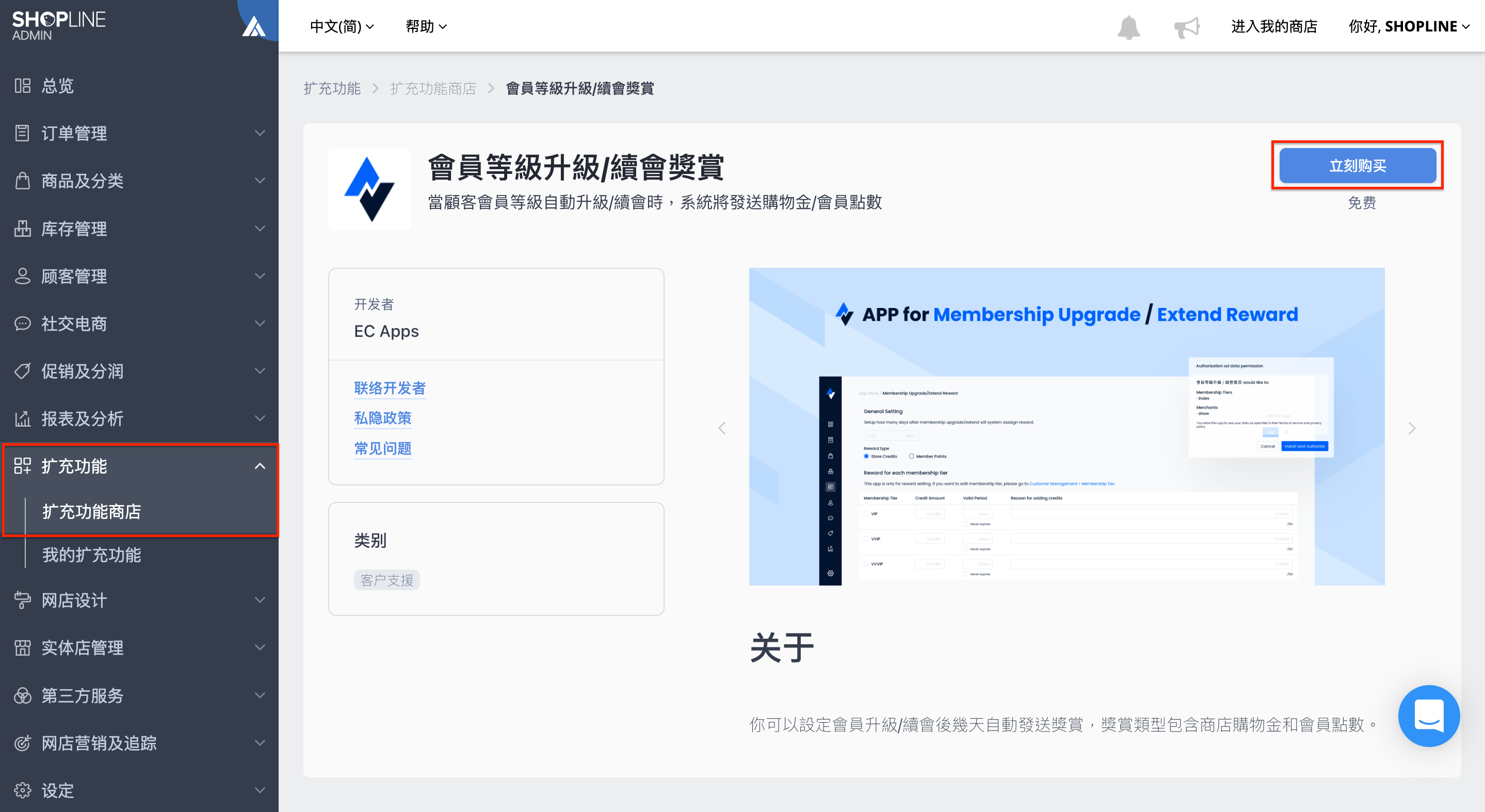Click the 报表及分析 chart icon
The image size is (1485, 812).
[23, 418]
